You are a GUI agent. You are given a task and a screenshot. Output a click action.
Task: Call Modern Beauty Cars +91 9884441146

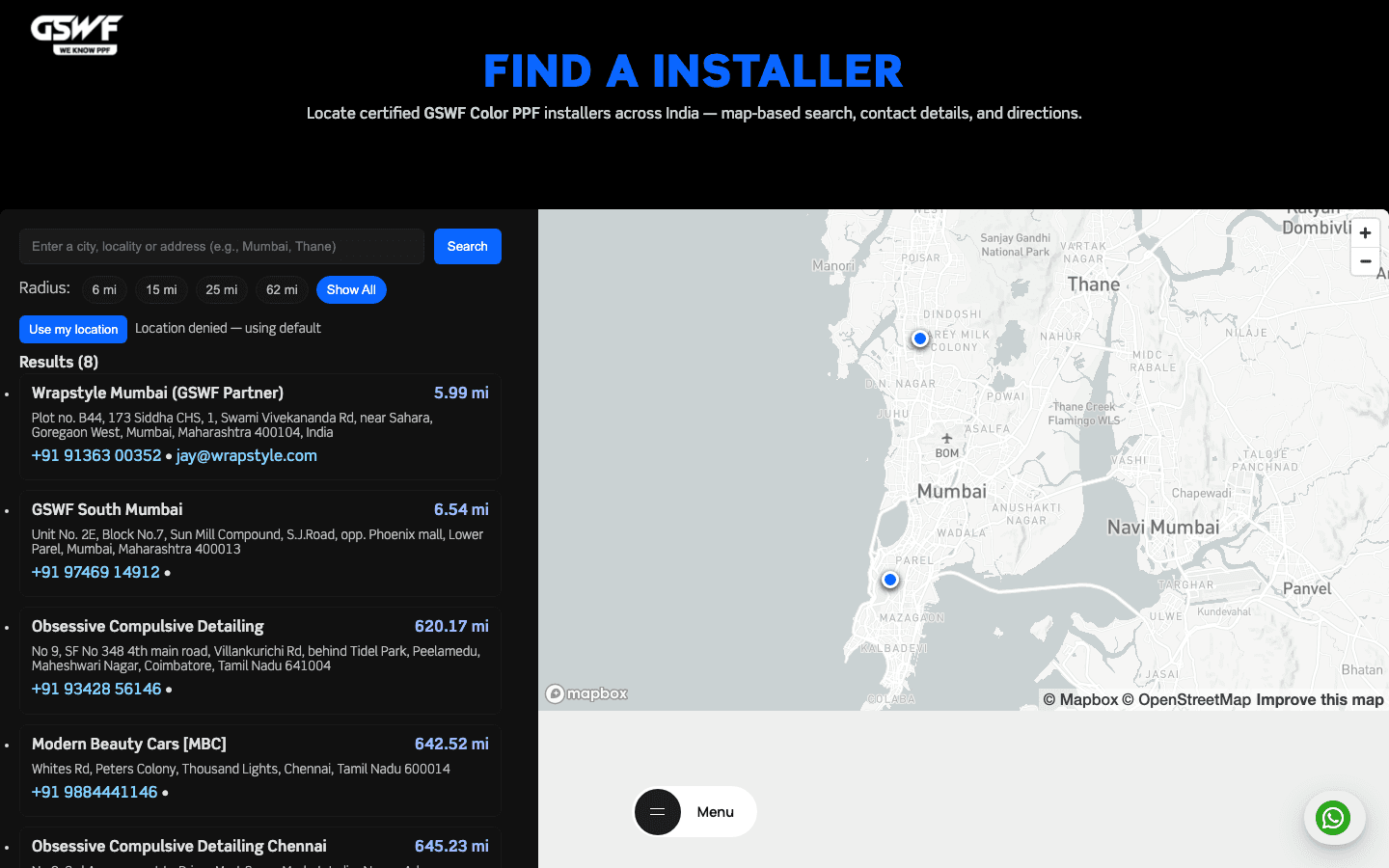click(x=95, y=792)
